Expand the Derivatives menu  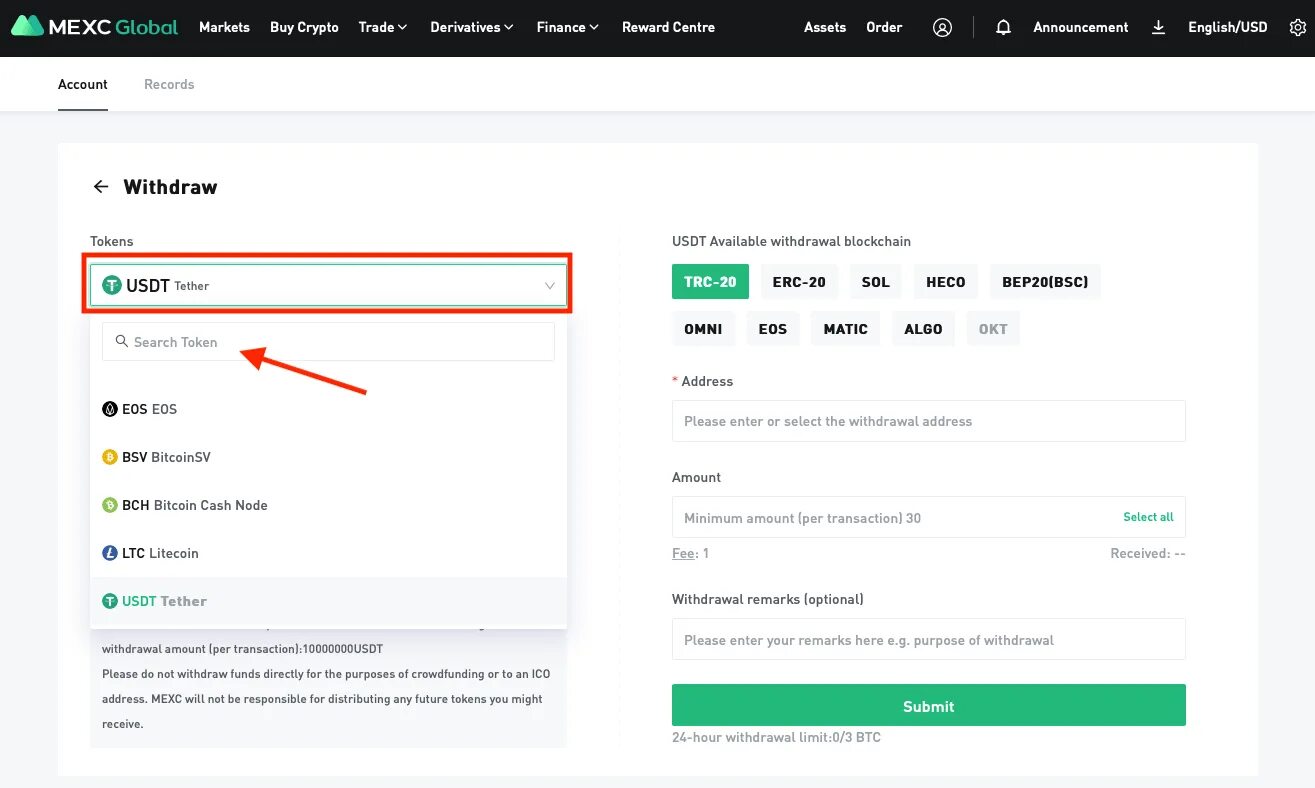click(472, 27)
